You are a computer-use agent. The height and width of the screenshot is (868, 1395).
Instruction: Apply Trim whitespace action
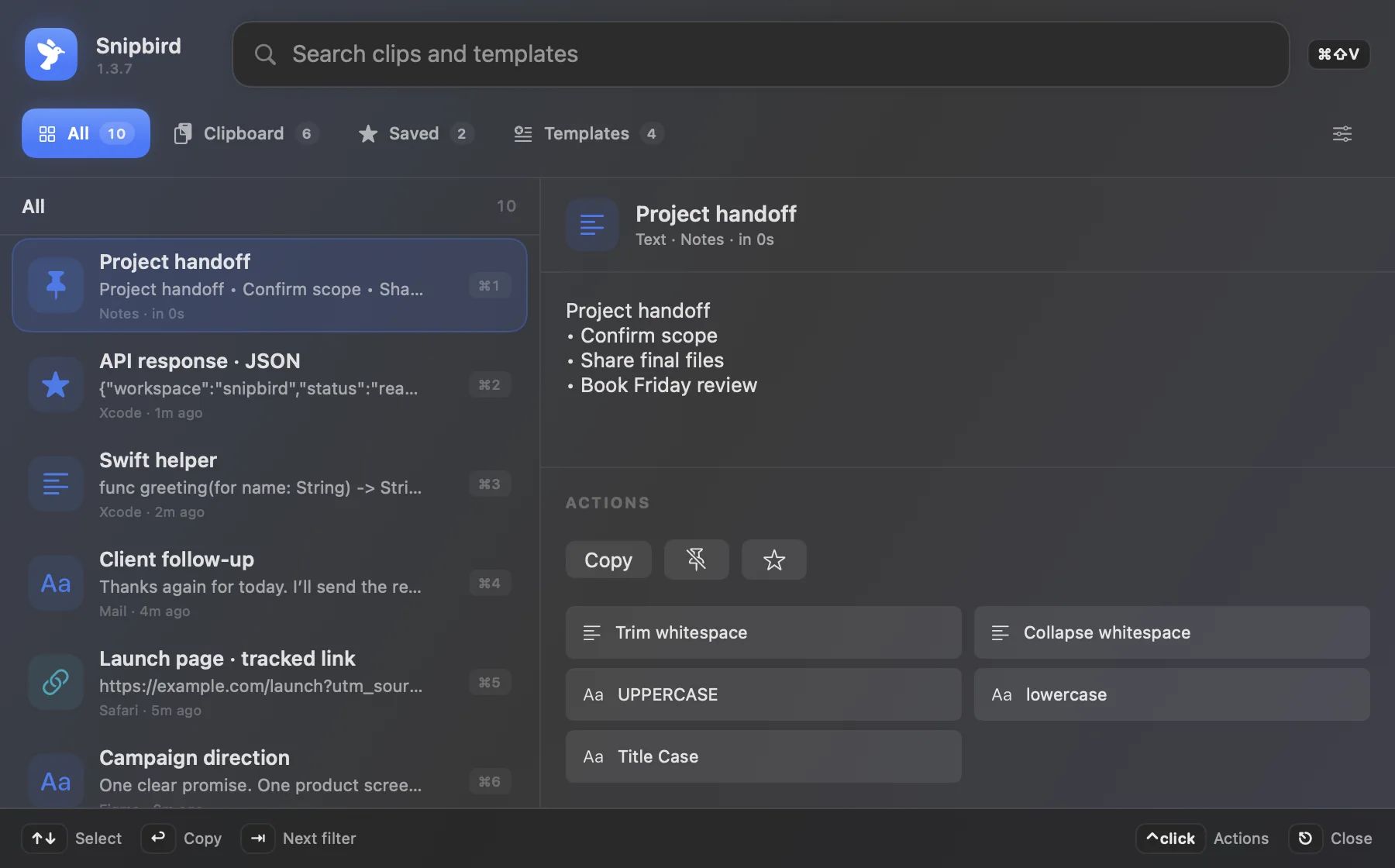[763, 632]
